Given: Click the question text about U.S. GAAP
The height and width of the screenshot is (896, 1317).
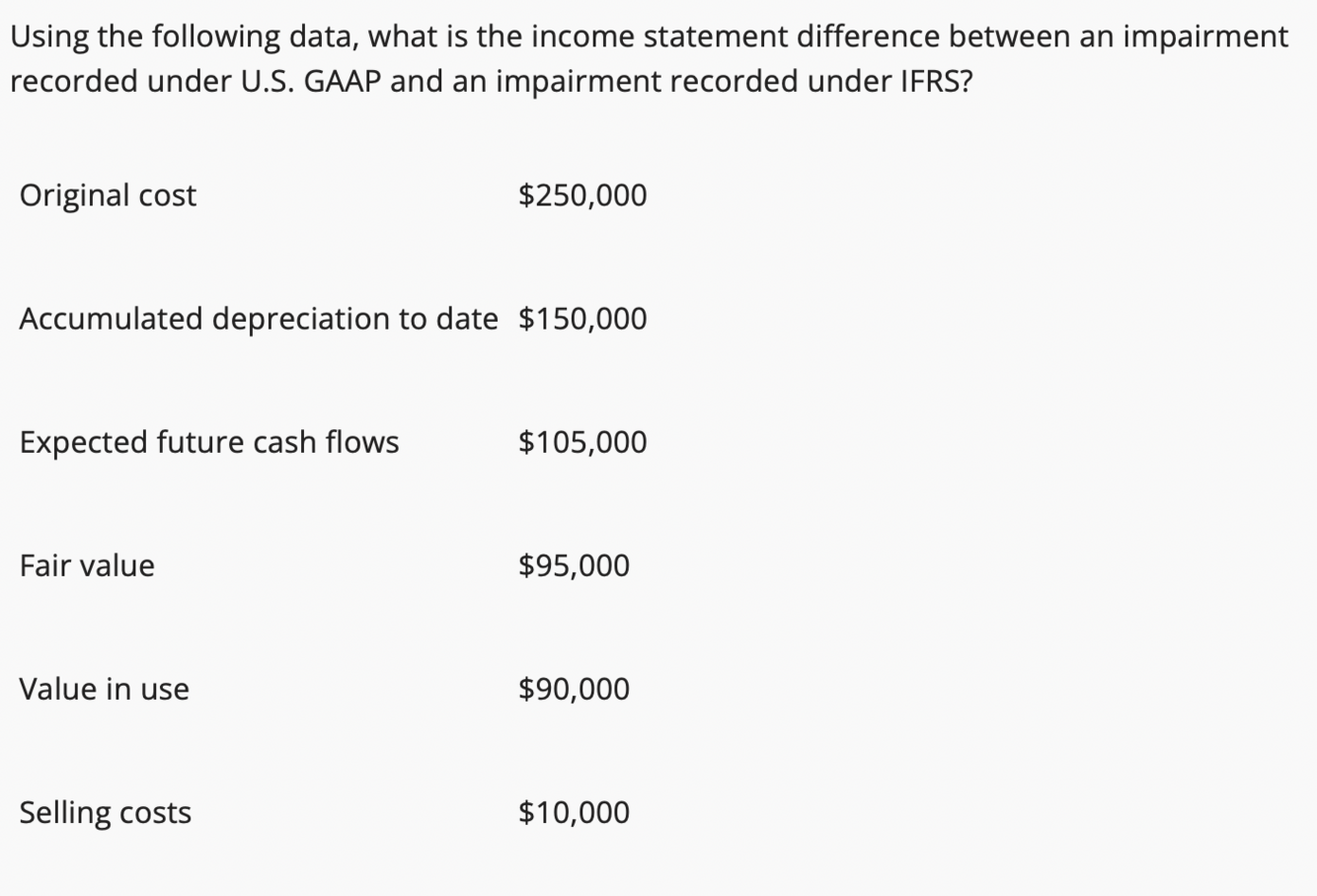Looking at the screenshot, I should [649, 59].
